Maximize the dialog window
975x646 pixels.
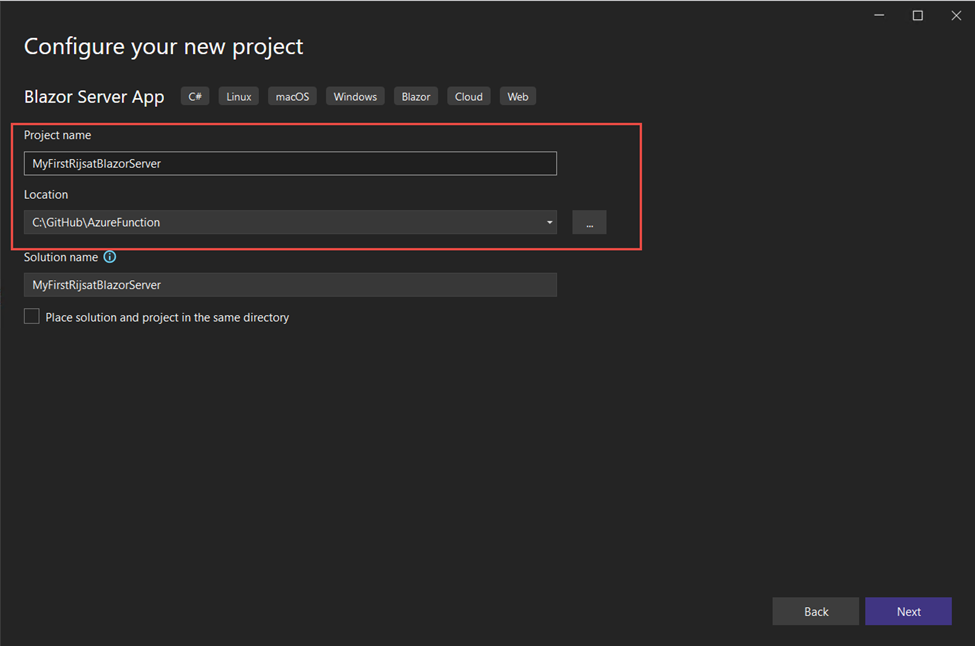[917, 15]
